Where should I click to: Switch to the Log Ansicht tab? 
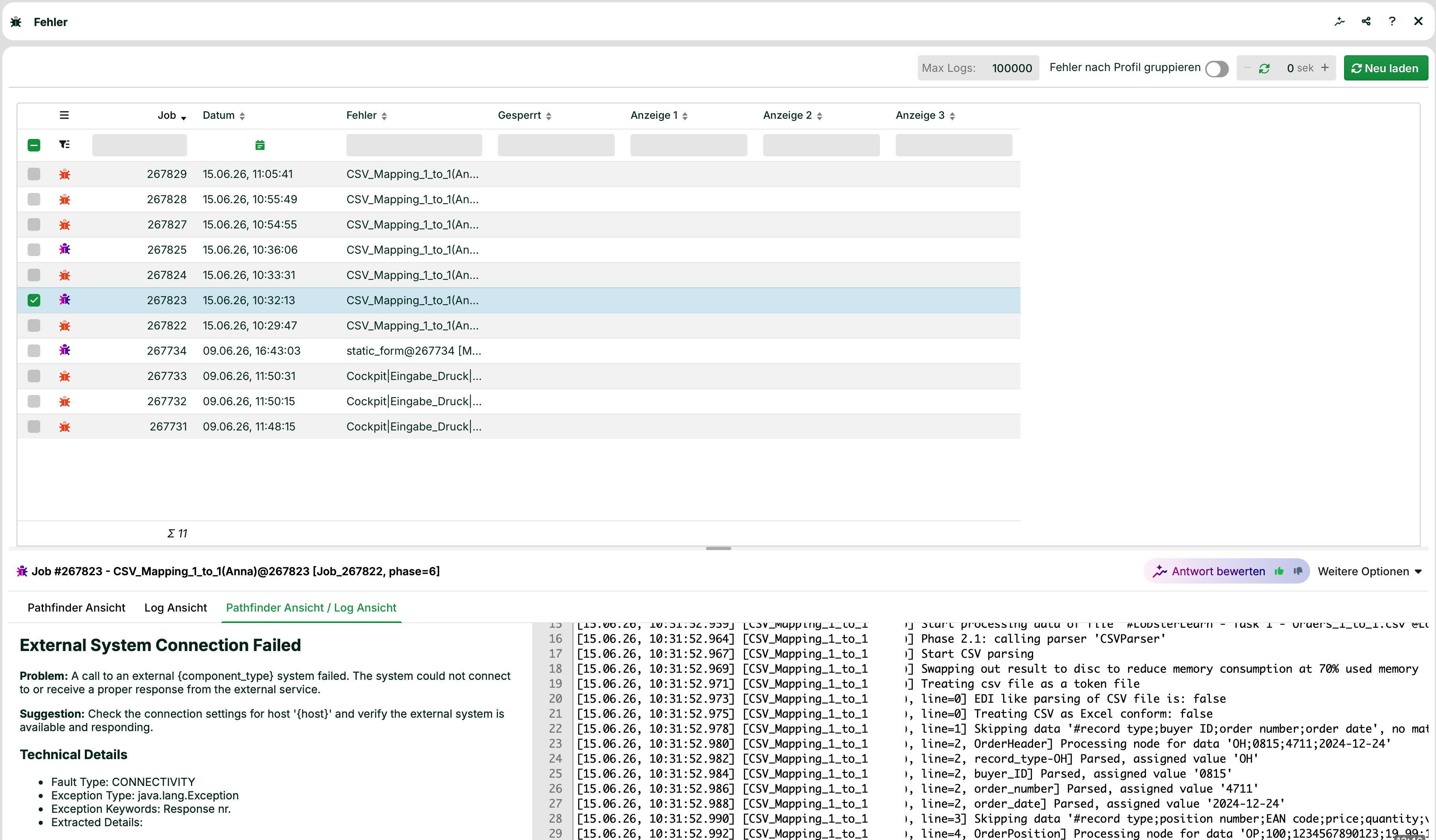pyautogui.click(x=176, y=608)
